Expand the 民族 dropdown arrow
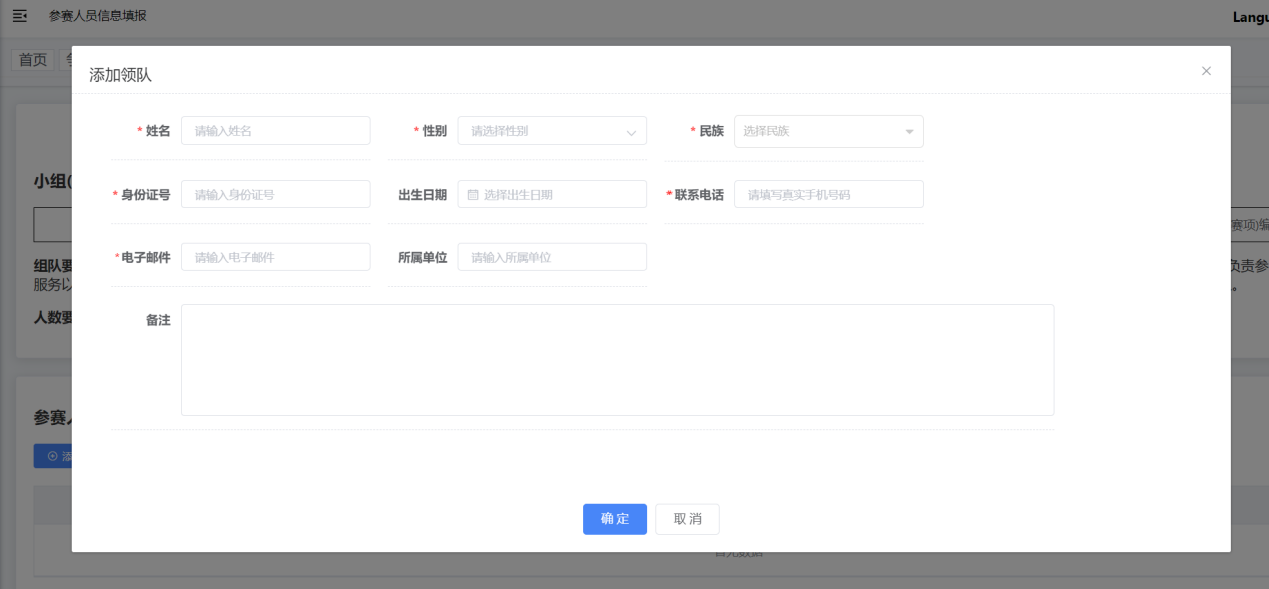 tap(909, 132)
